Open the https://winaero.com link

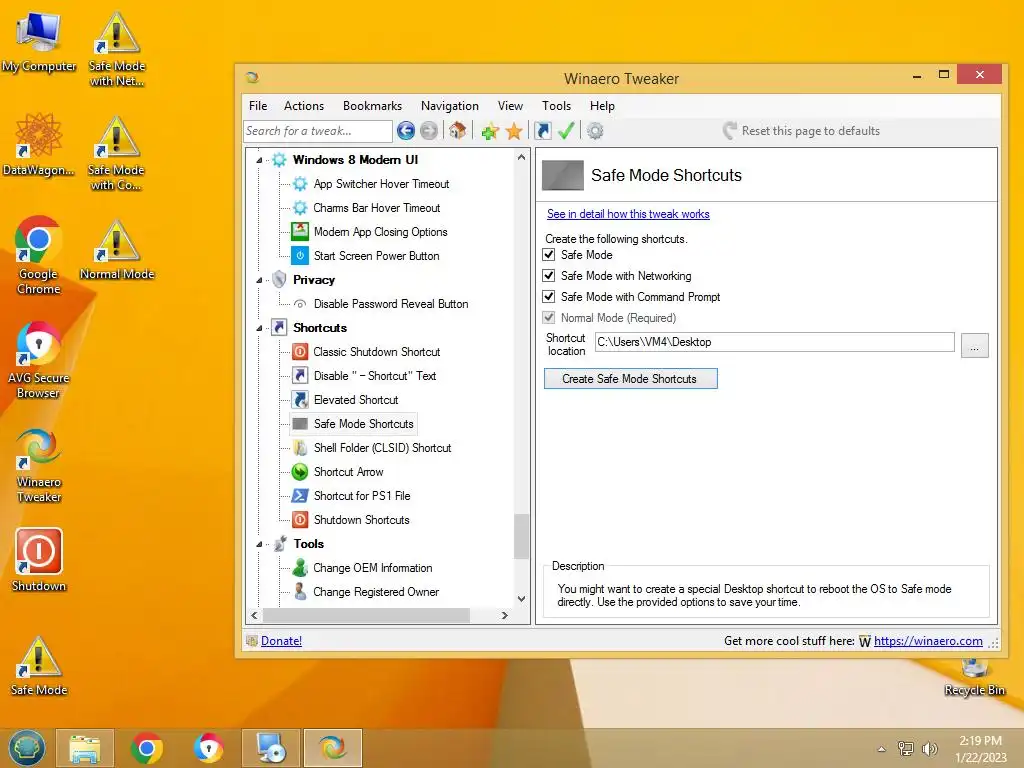(x=928, y=641)
